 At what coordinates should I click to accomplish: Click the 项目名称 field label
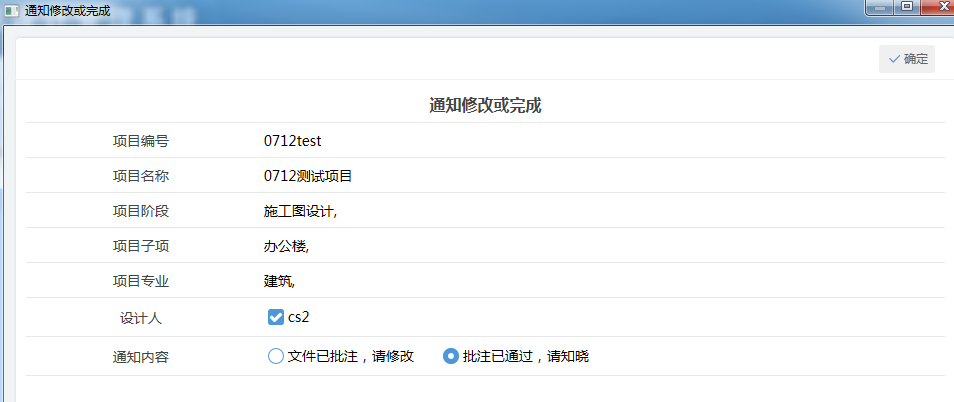point(141,176)
